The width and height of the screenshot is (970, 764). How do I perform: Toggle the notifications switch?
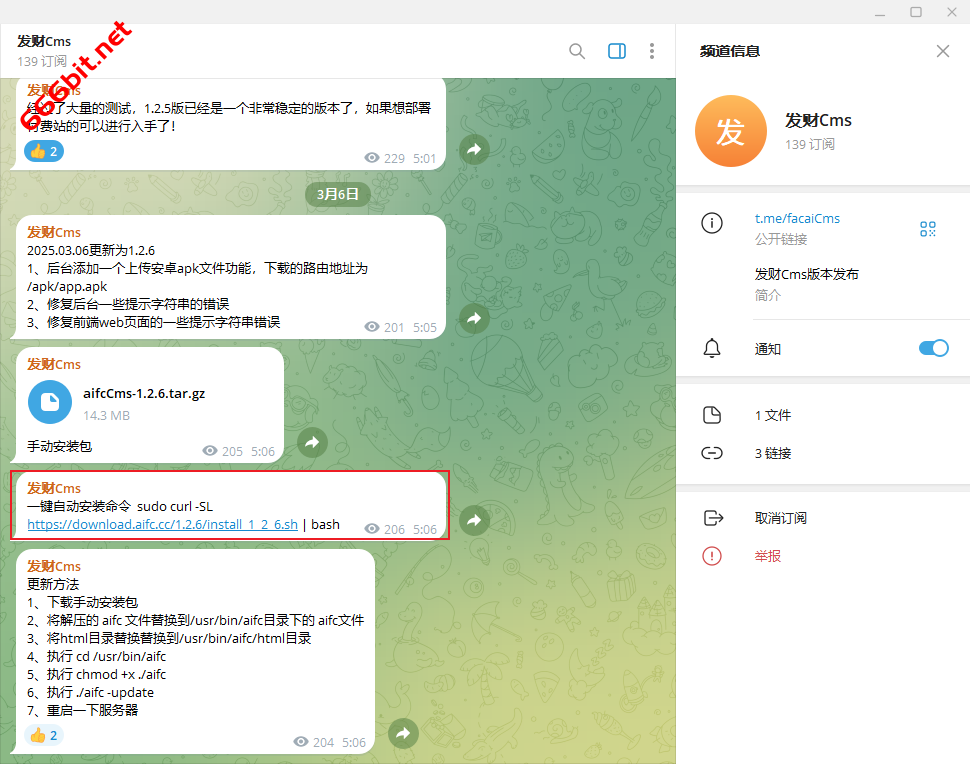934,348
